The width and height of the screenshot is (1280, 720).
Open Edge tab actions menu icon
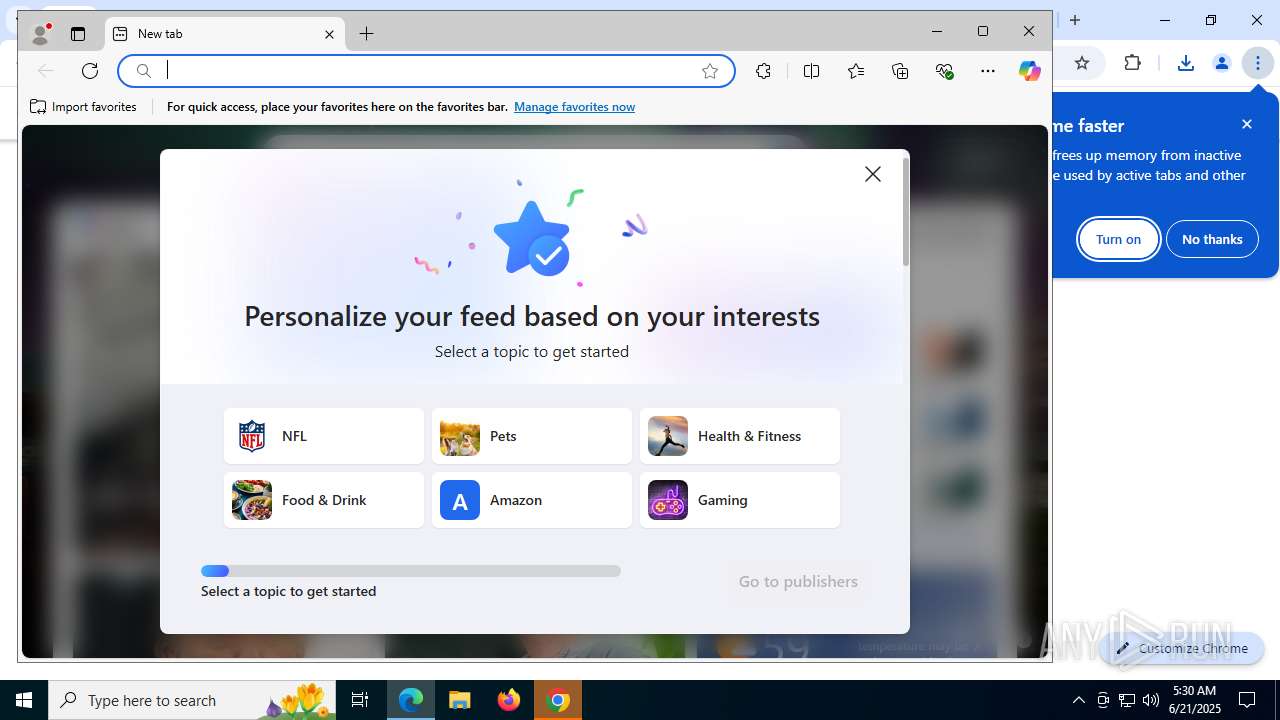tap(78, 34)
